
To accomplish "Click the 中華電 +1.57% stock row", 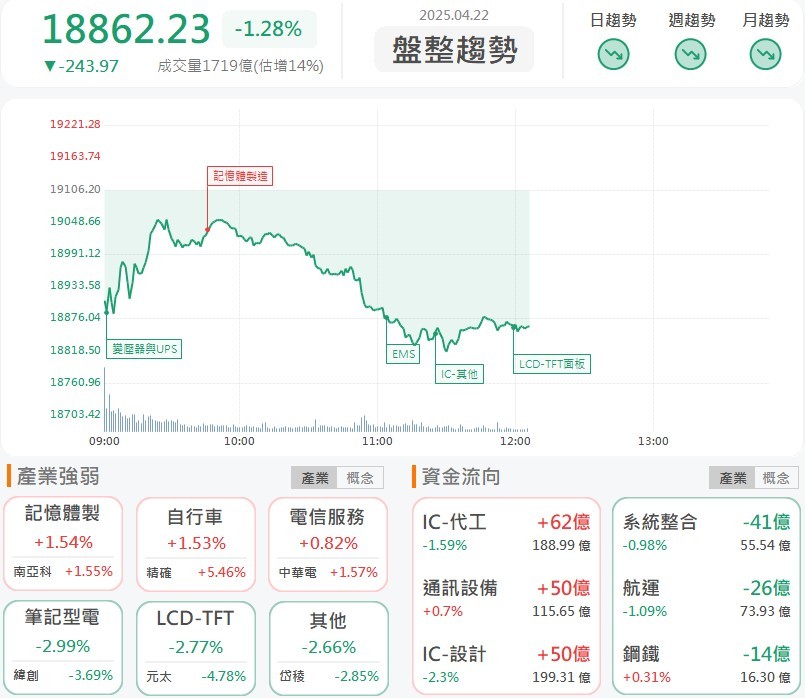I will click(x=328, y=572).
